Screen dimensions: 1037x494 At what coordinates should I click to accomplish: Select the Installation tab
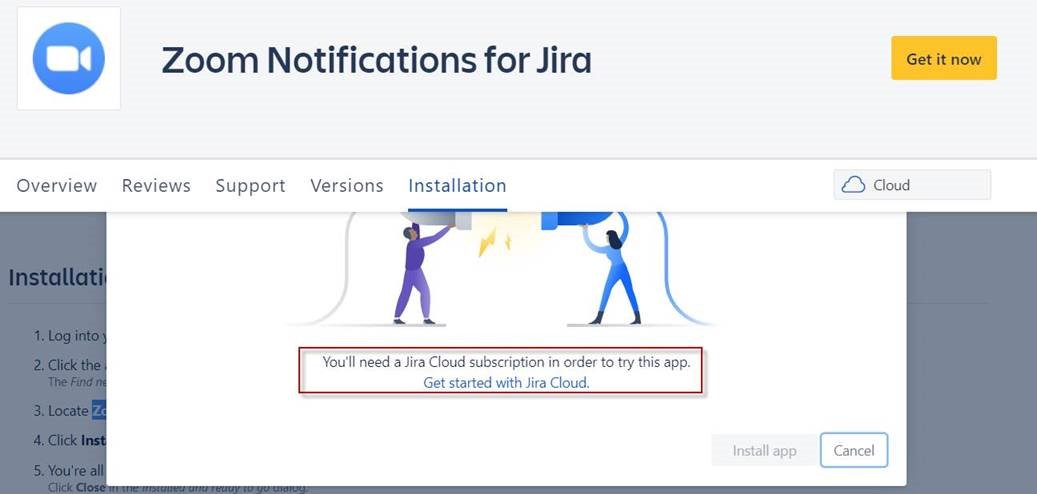(458, 186)
